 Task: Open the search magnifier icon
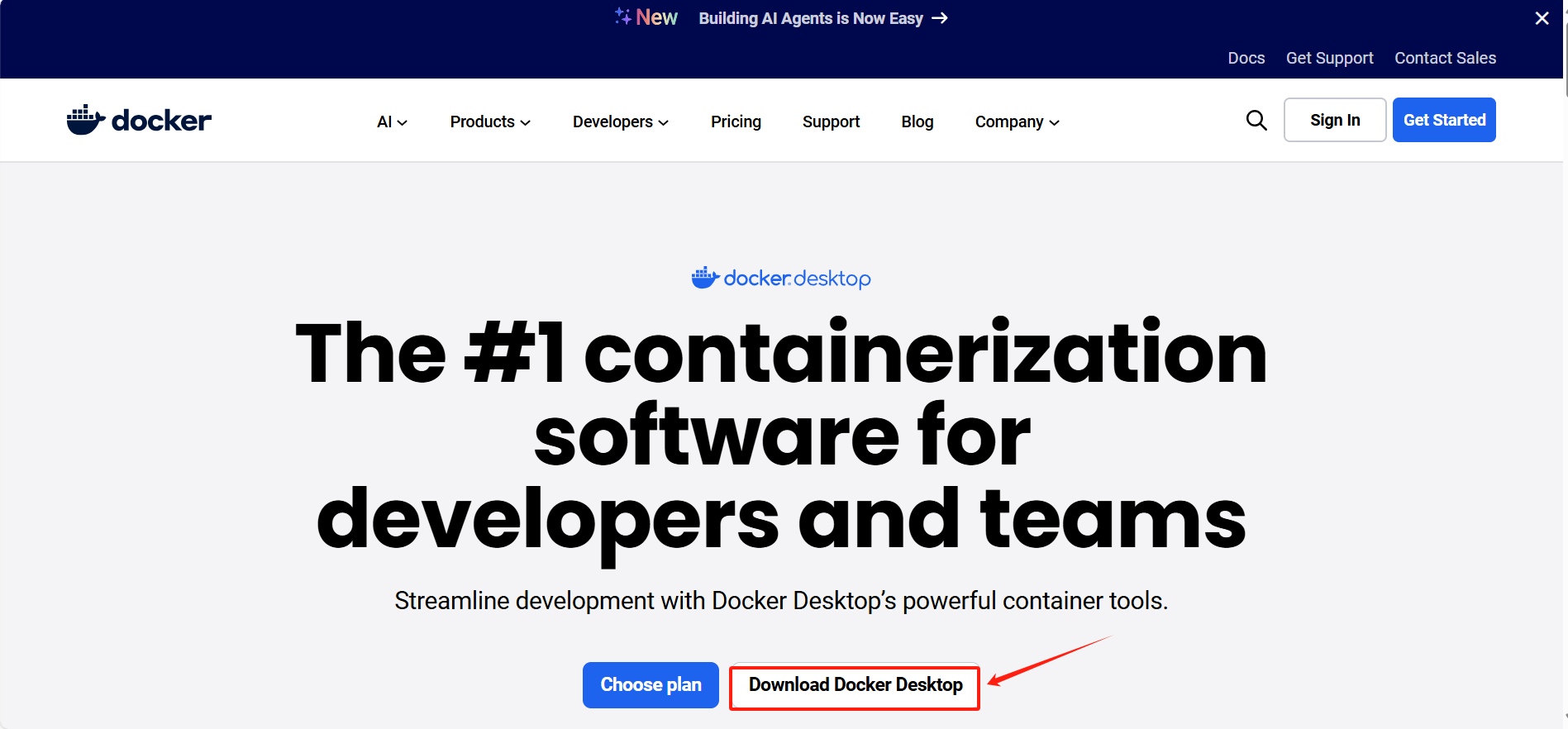[1256, 121]
